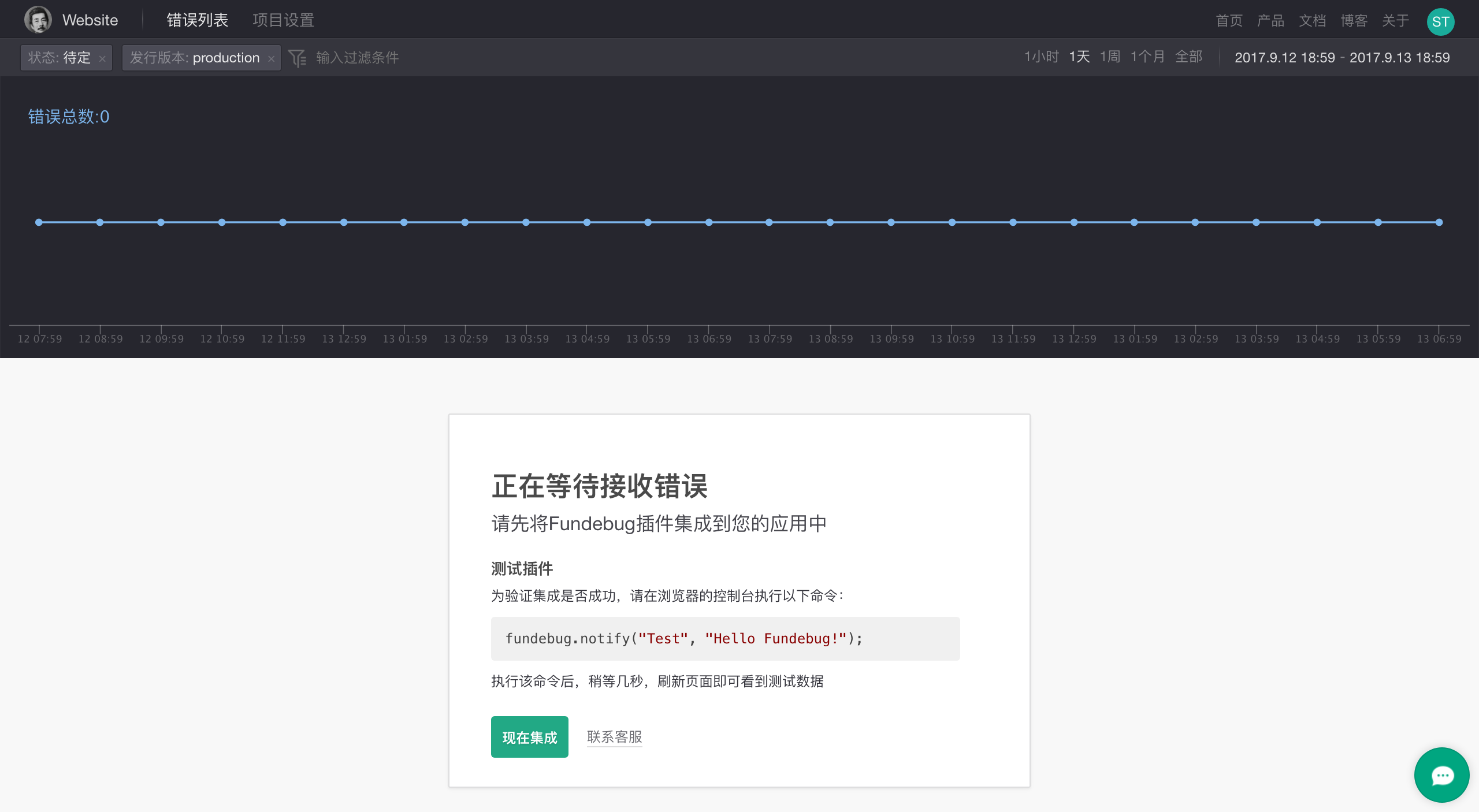Click the 12 08:59 axis label
Image resolution: width=1479 pixels, height=812 pixels.
point(101,339)
